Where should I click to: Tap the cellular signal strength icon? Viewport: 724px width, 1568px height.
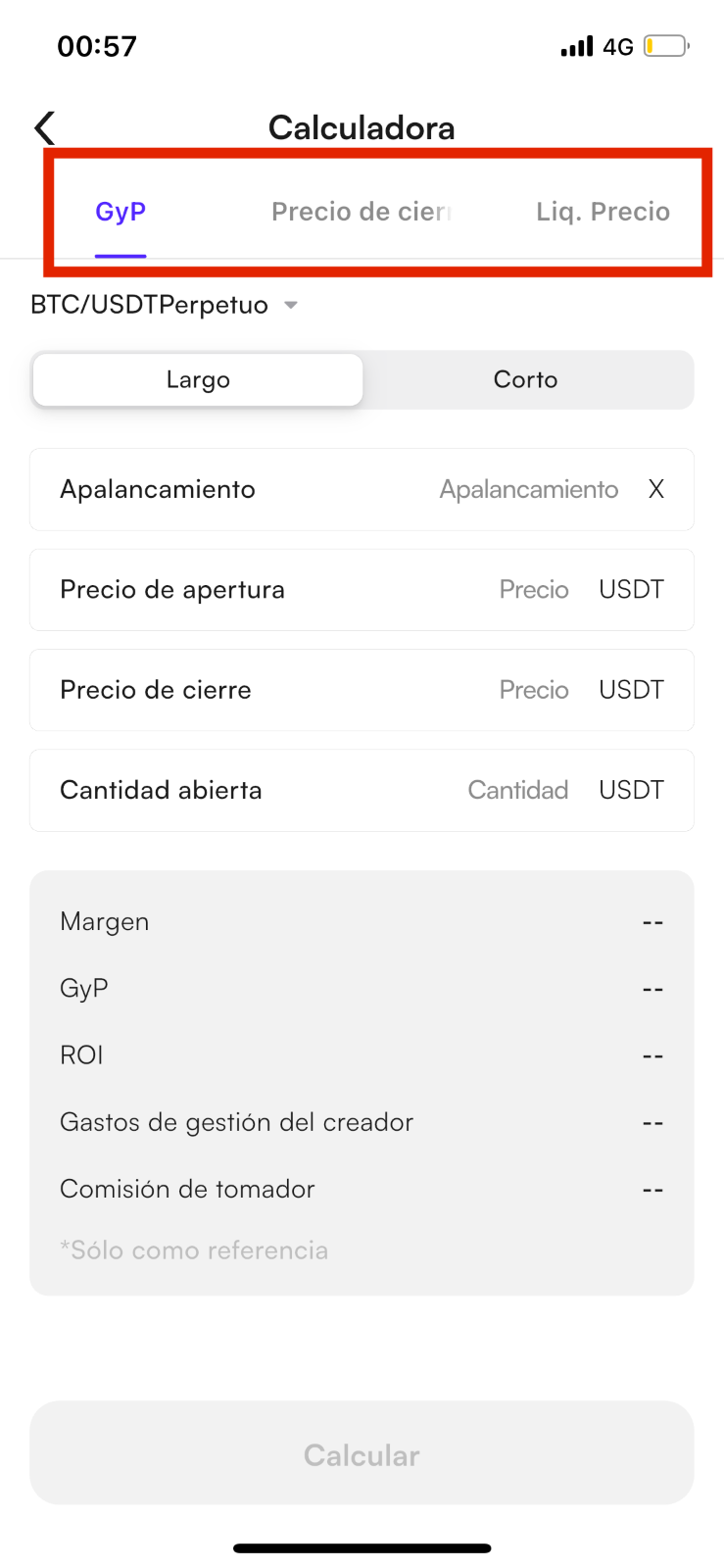coord(577,46)
